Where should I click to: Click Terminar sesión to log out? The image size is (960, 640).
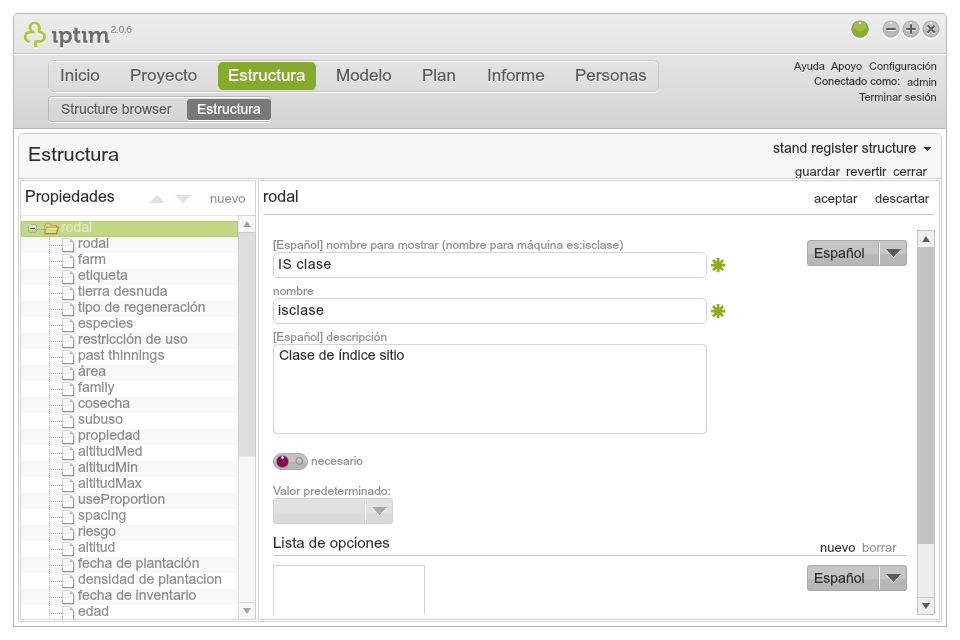point(898,97)
